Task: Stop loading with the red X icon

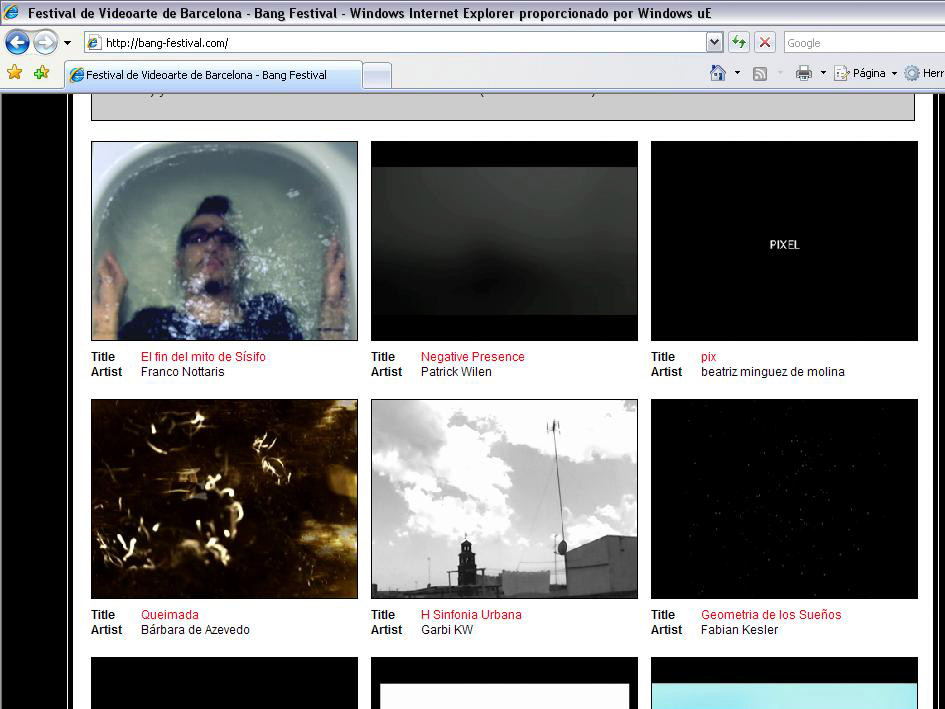Action: (765, 43)
